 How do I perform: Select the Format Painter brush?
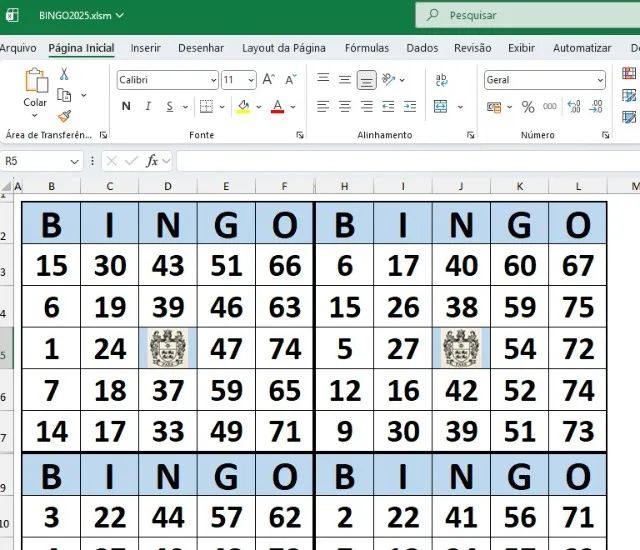click(64, 116)
